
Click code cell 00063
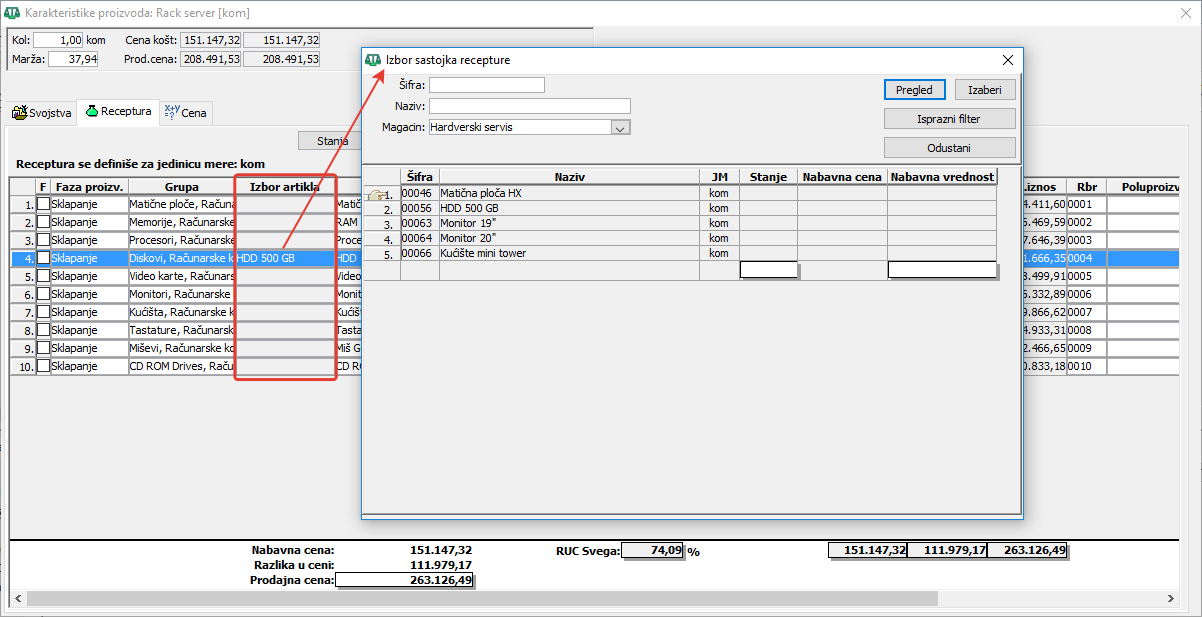point(420,223)
